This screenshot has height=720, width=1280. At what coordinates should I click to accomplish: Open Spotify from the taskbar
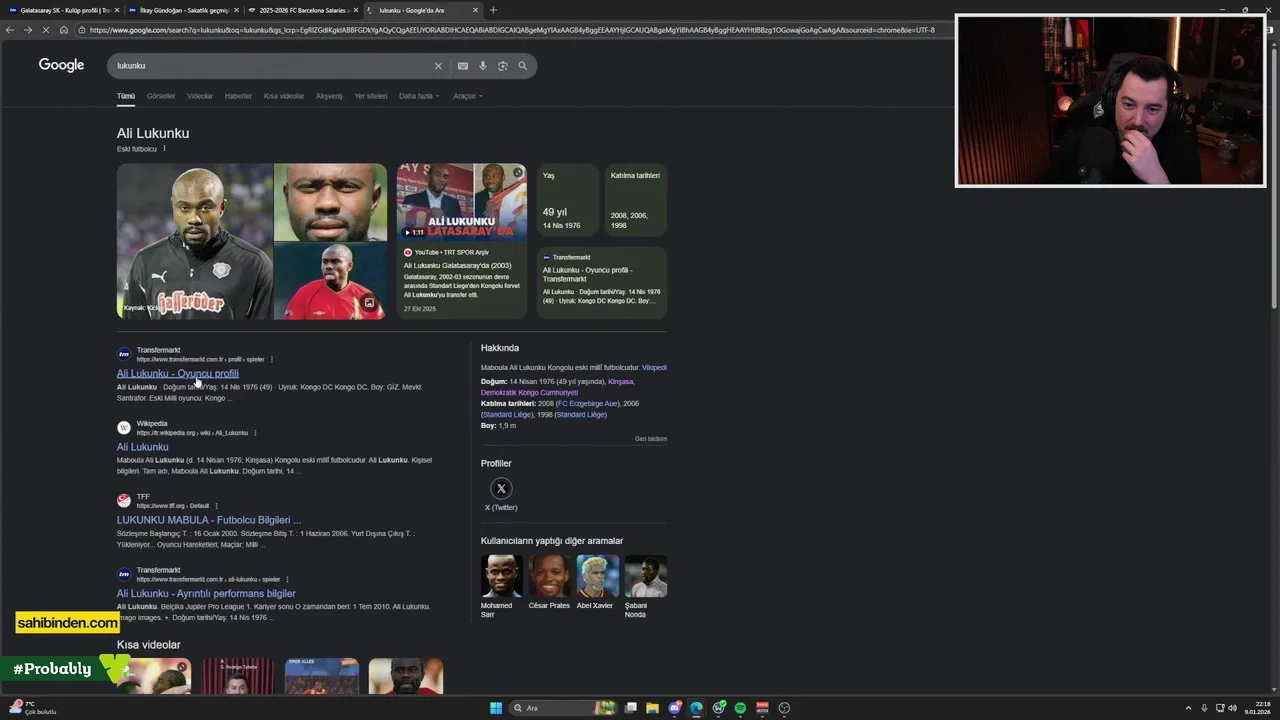[x=740, y=708]
